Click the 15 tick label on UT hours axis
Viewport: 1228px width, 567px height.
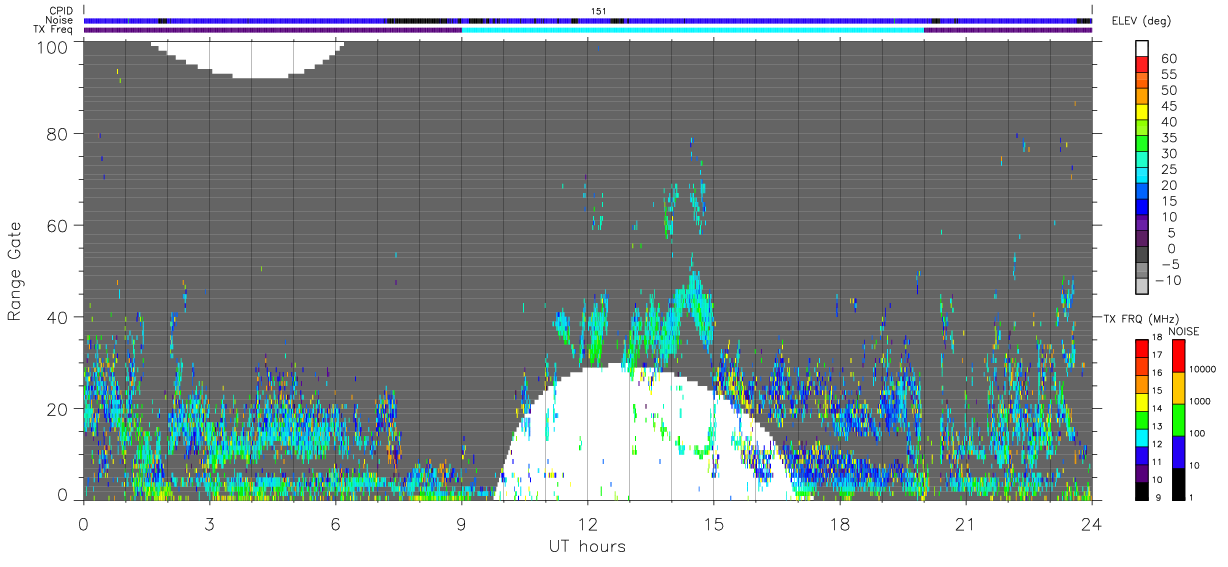(x=713, y=523)
